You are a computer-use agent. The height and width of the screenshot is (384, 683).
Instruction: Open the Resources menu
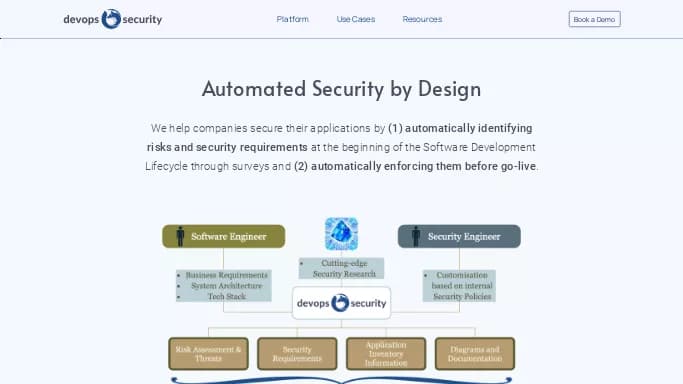pyautogui.click(x=422, y=19)
